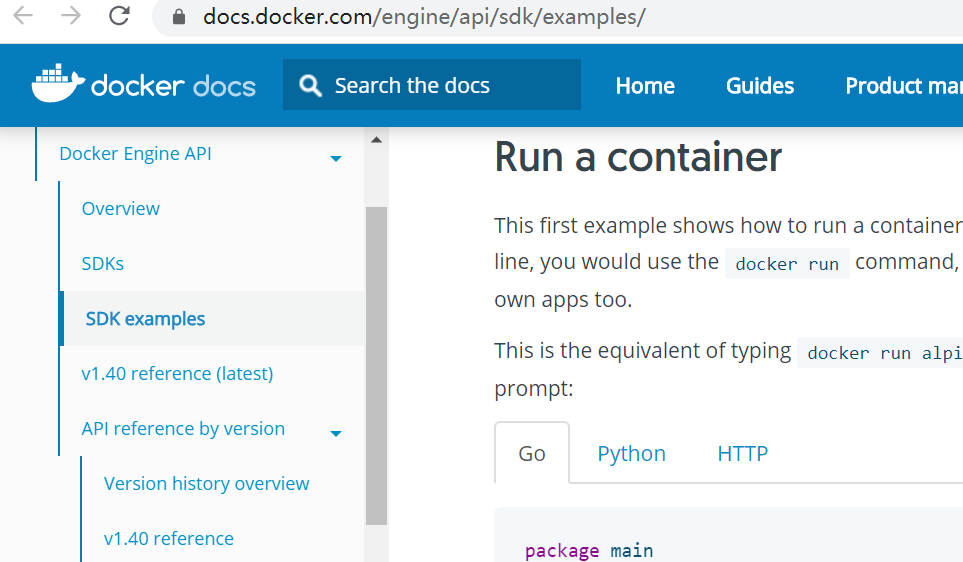Reload the page with refresh icon
The height and width of the screenshot is (562, 963).
(x=119, y=16)
